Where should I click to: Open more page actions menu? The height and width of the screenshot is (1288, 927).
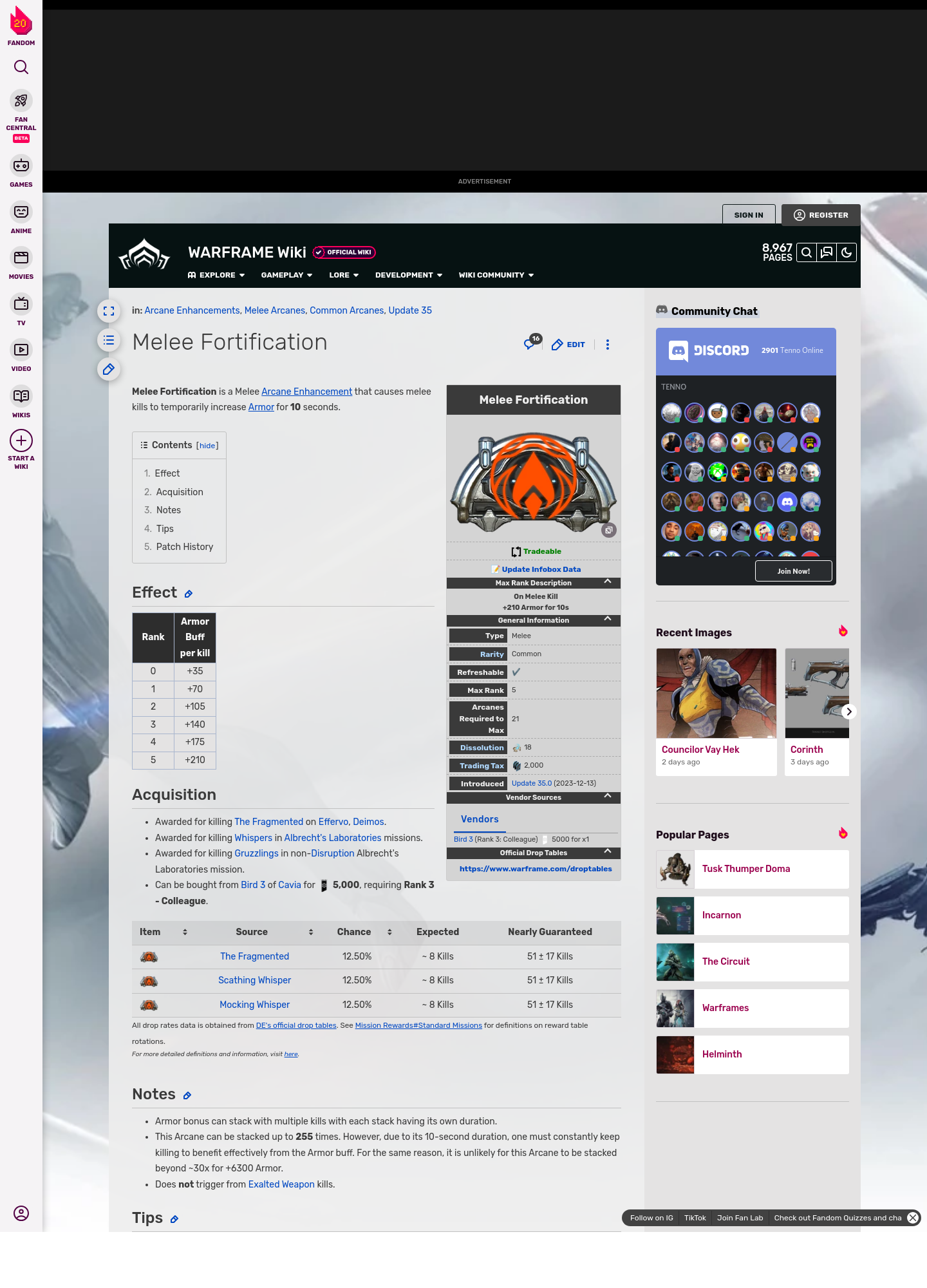pyautogui.click(x=607, y=345)
